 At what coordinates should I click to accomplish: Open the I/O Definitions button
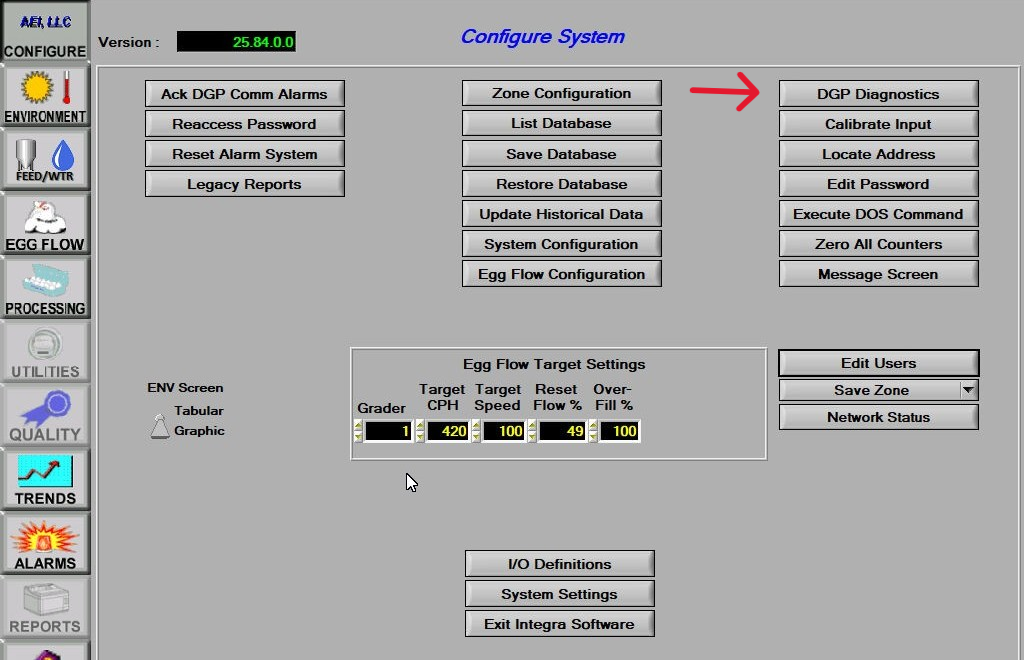pos(559,564)
